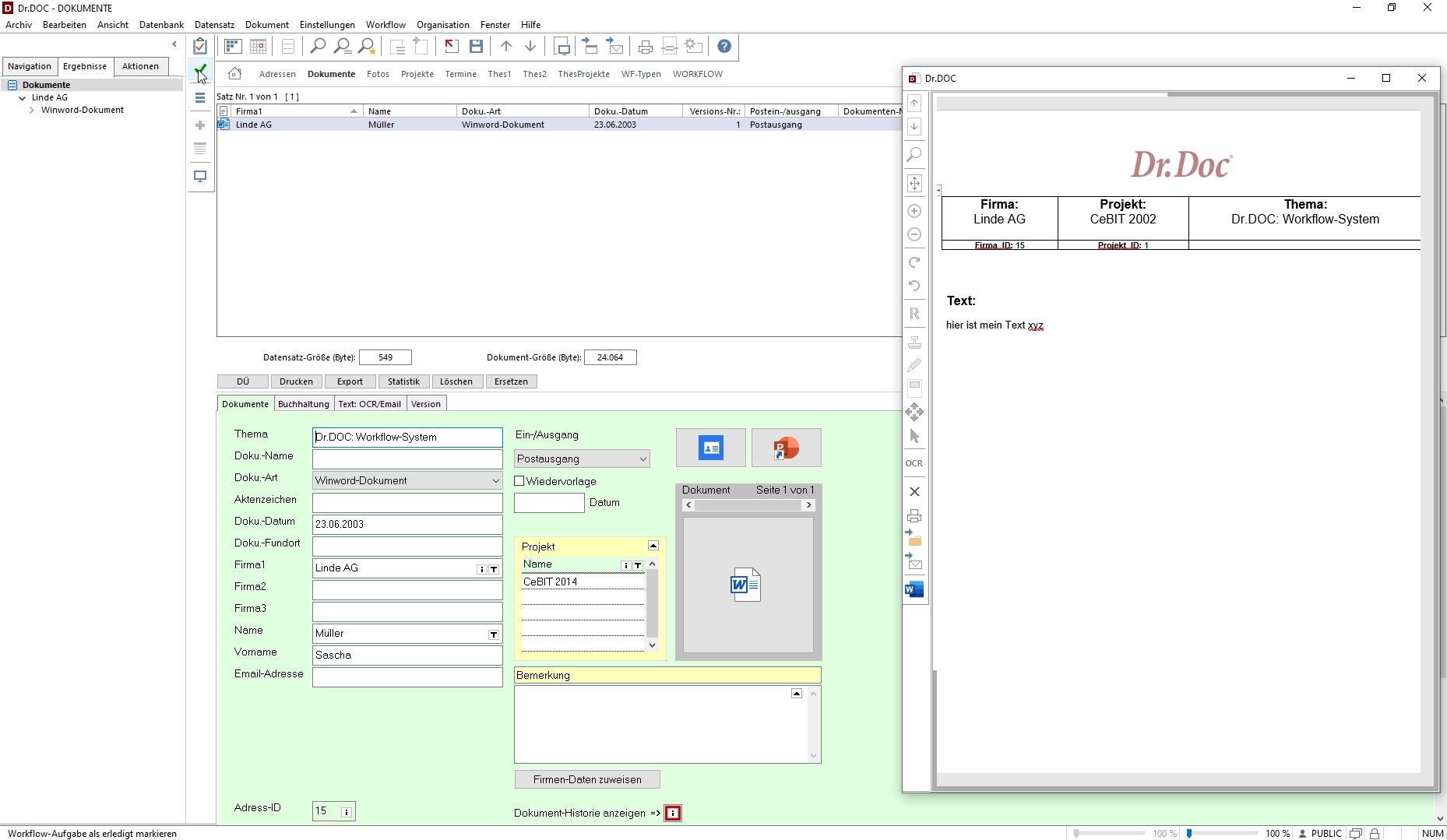
Task: Expand the Winword-Dokument tree node
Action: click(32, 111)
